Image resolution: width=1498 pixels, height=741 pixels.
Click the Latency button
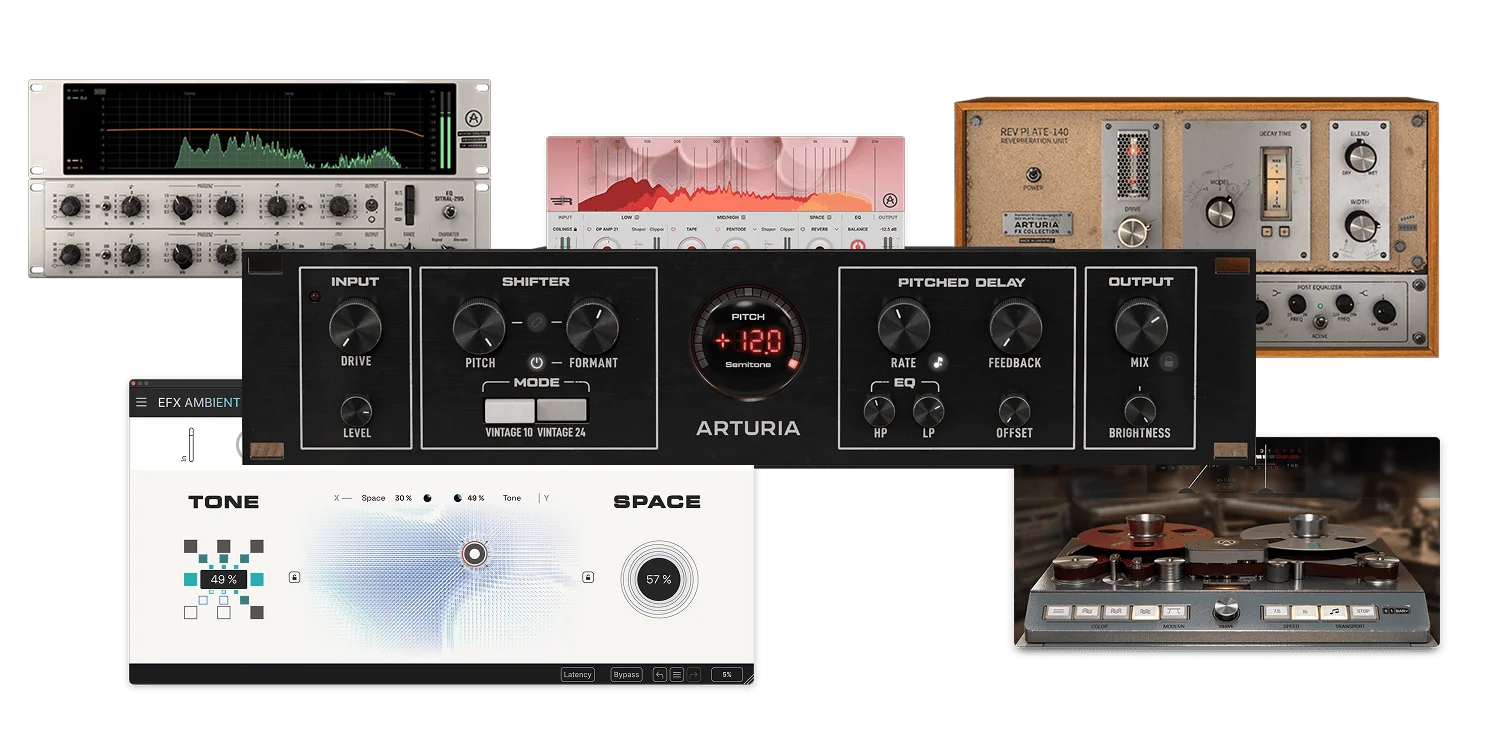tap(577, 674)
